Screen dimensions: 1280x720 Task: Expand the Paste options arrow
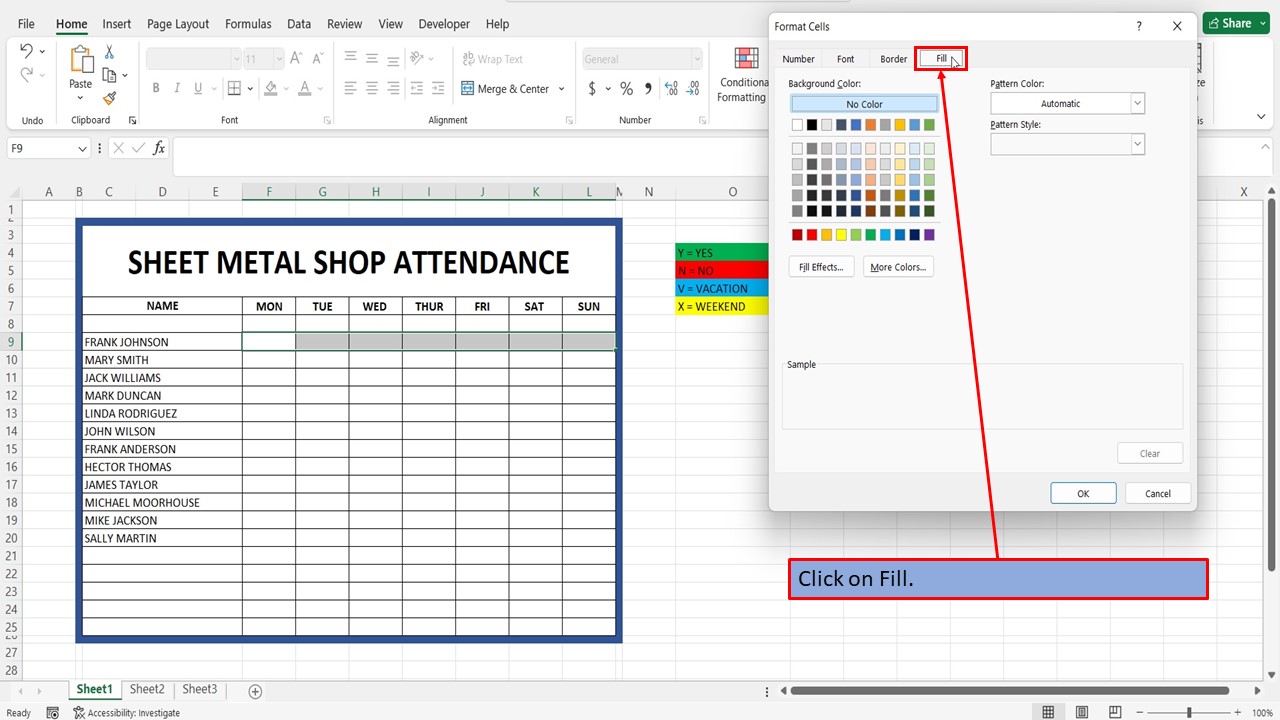(81, 98)
